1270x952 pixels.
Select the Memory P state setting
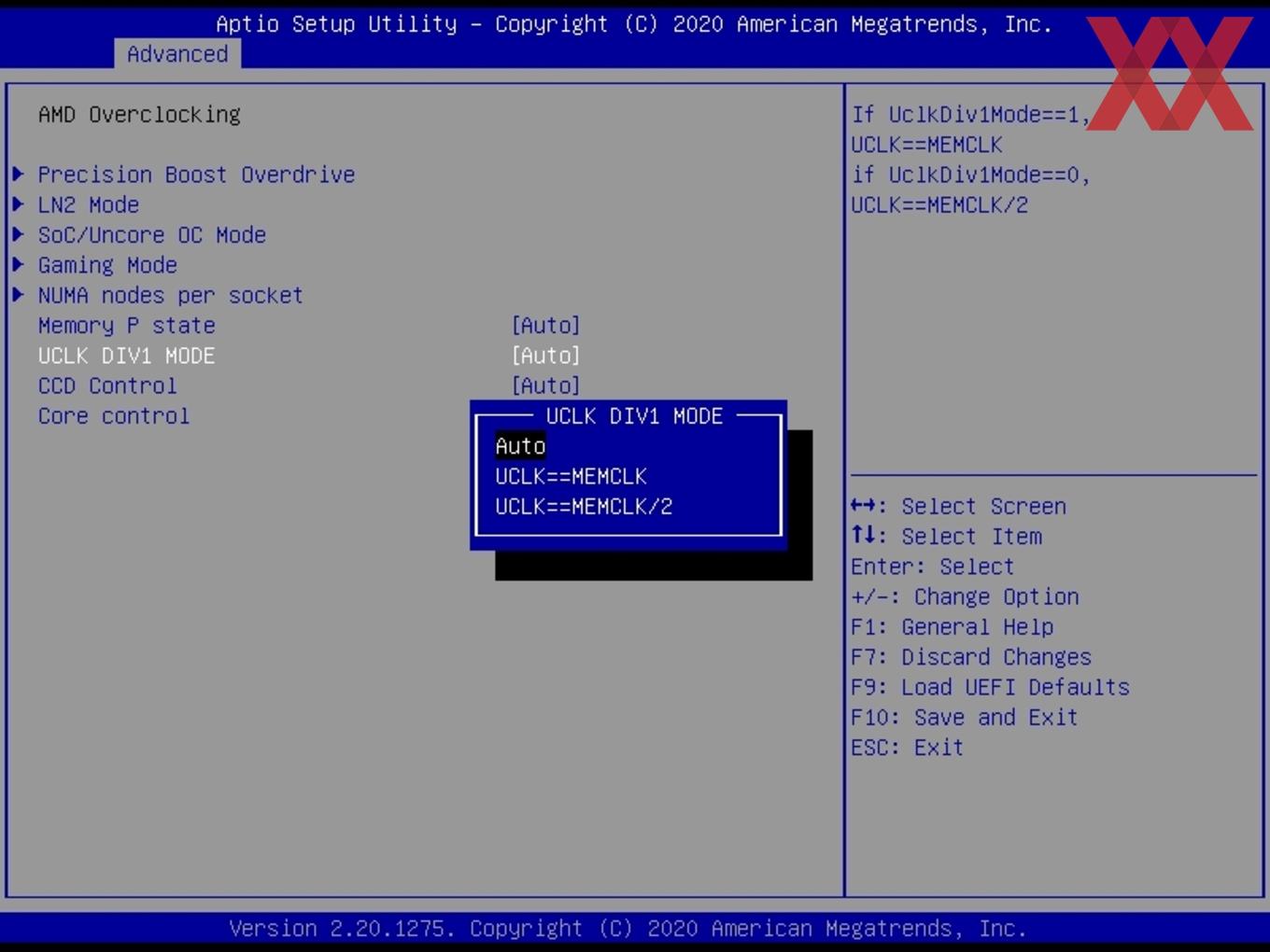[x=127, y=326]
